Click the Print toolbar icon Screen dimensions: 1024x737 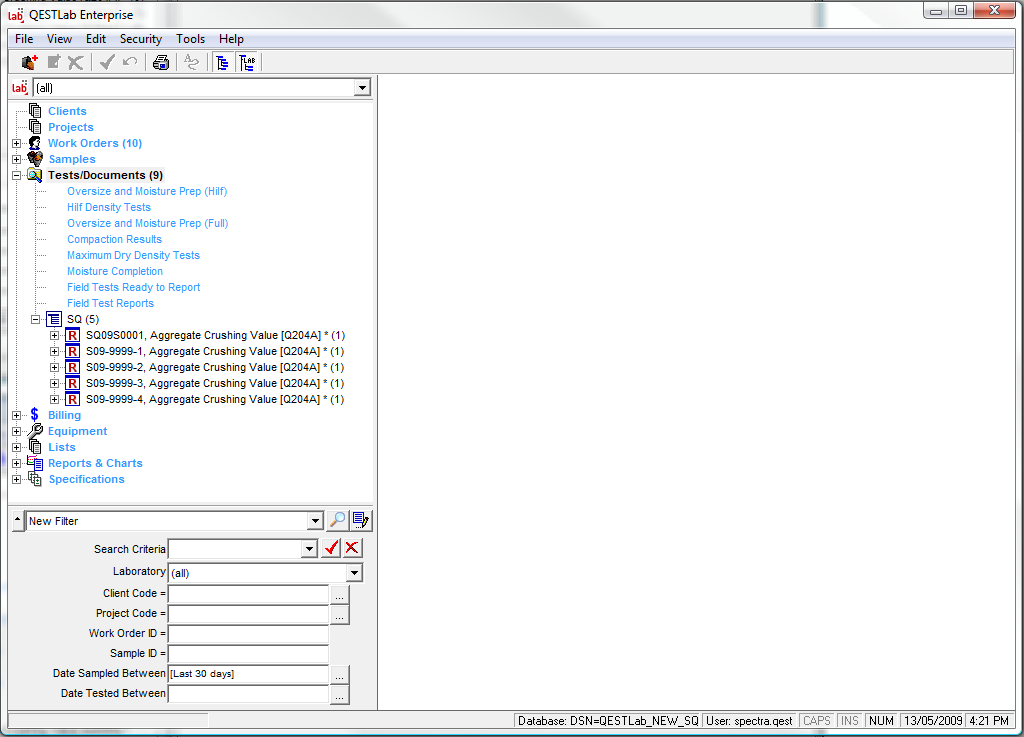[x=161, y=63]
